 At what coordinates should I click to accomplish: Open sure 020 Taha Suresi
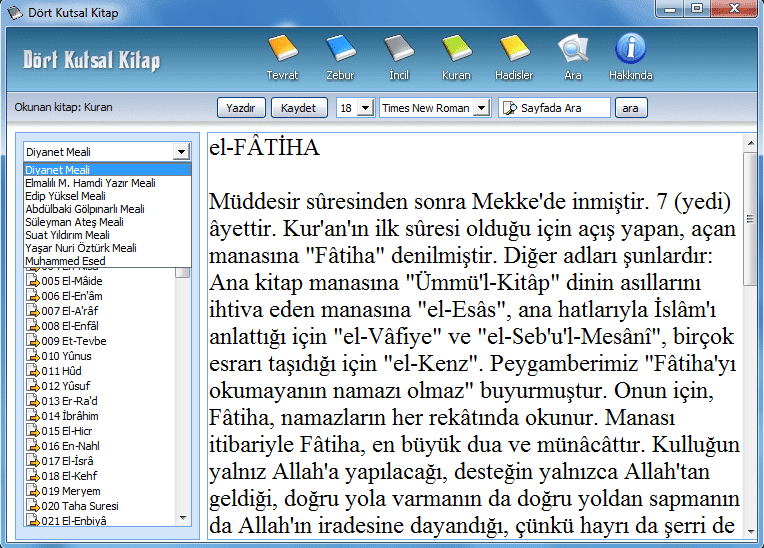[80, 506]
